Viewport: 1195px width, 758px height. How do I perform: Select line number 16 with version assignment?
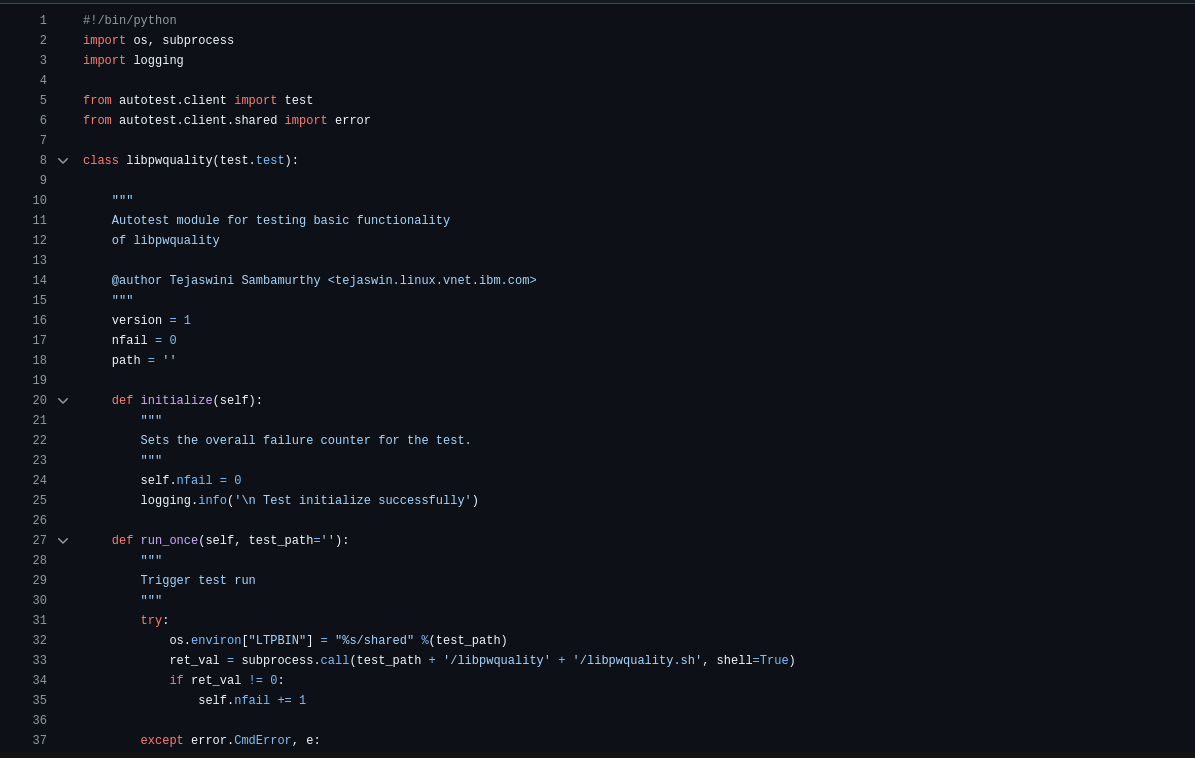(x=39, y=320)
